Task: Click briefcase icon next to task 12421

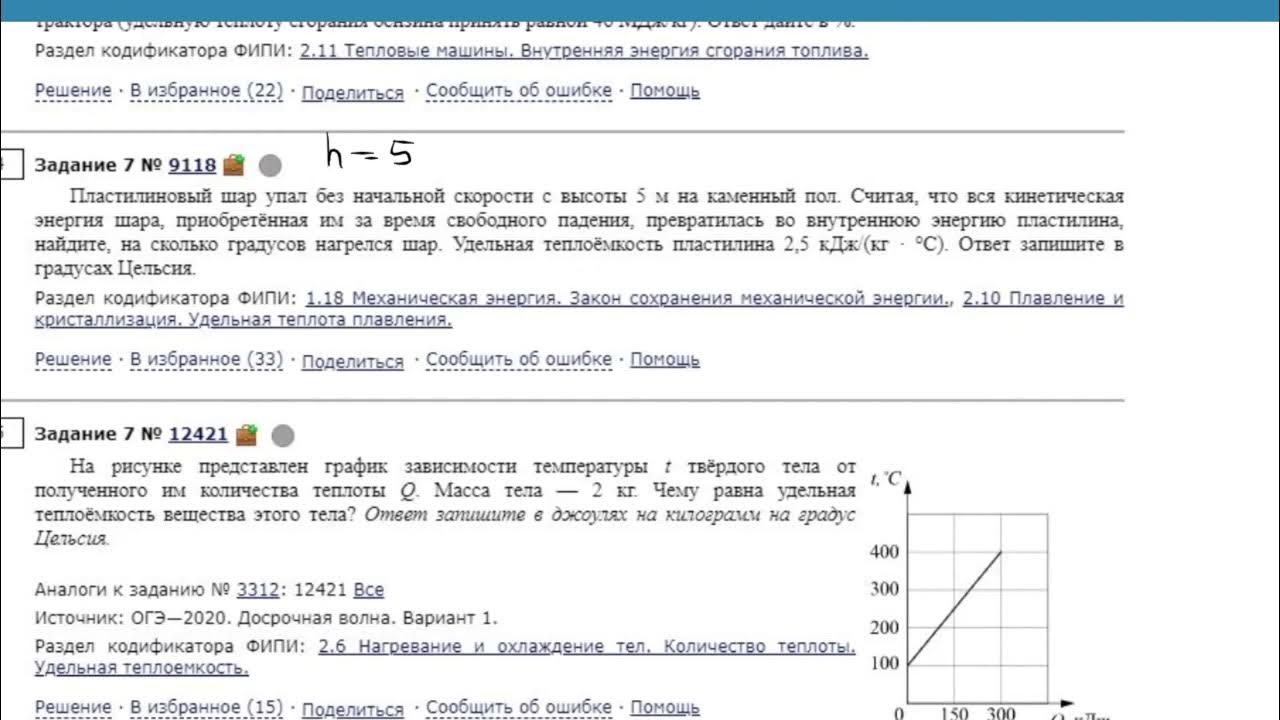Action: click(x=246, y=434)
